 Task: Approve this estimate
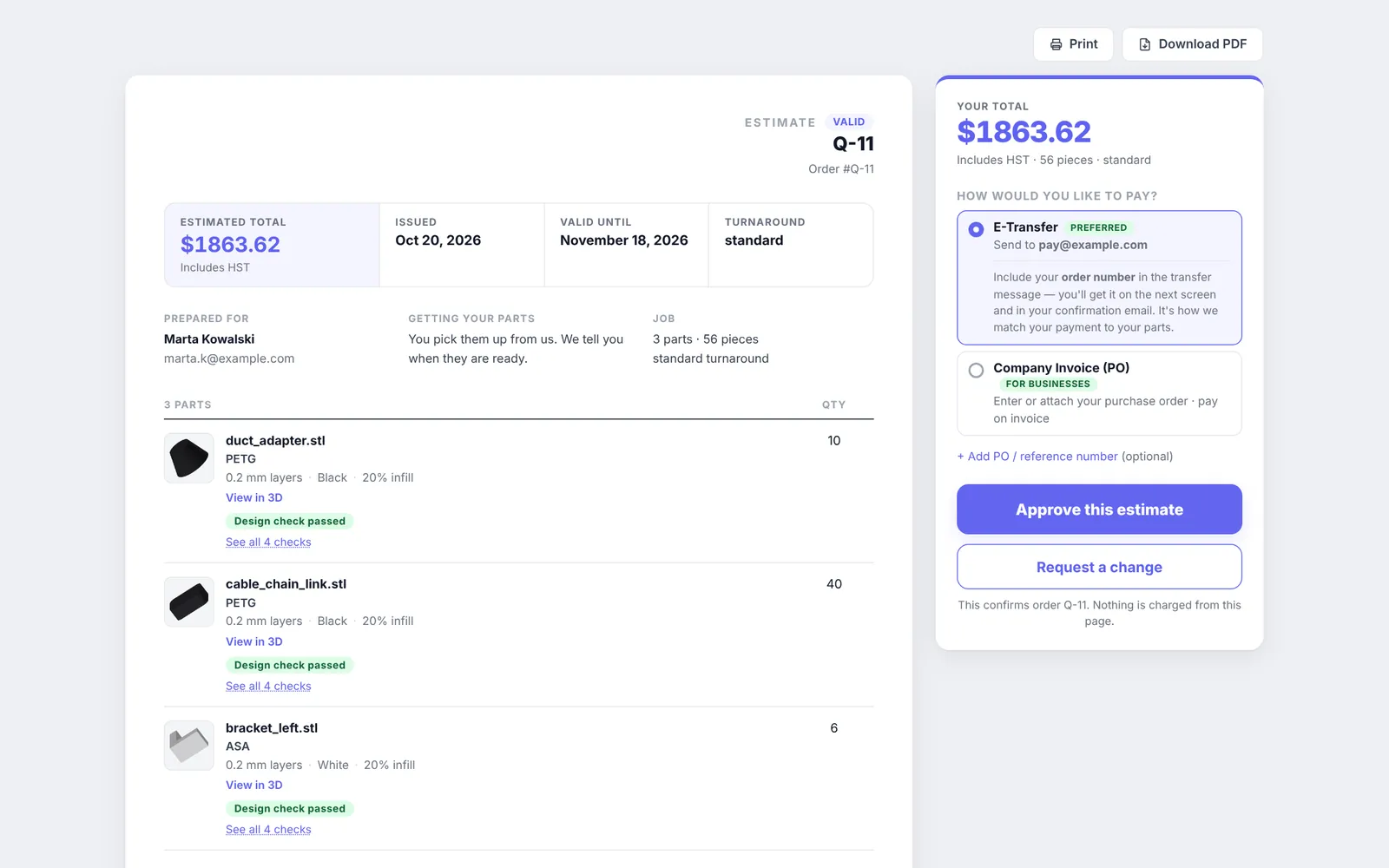coord(1099,510)
